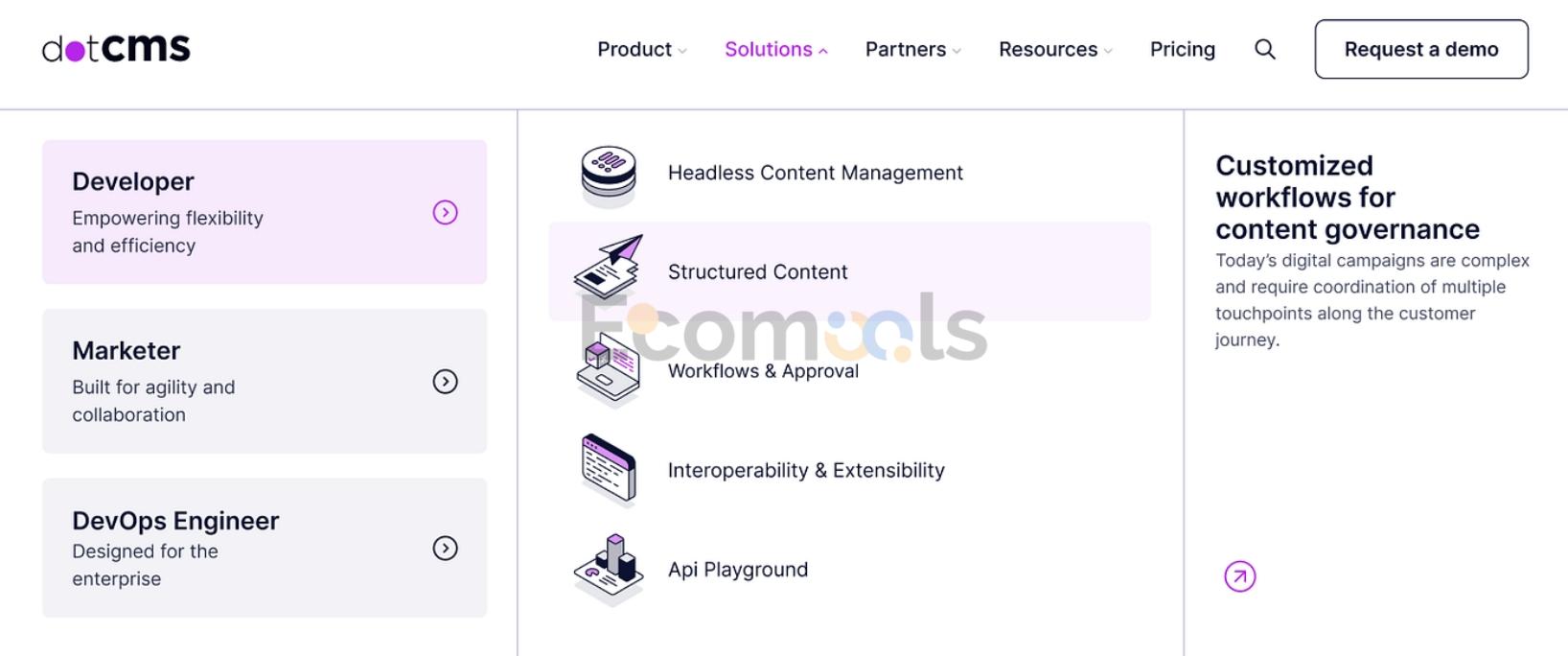Viewport: 1568px width, 656px height.
Task: Open the Pricing menu item
Action: pyautogui.click(x=1182, y=49)
